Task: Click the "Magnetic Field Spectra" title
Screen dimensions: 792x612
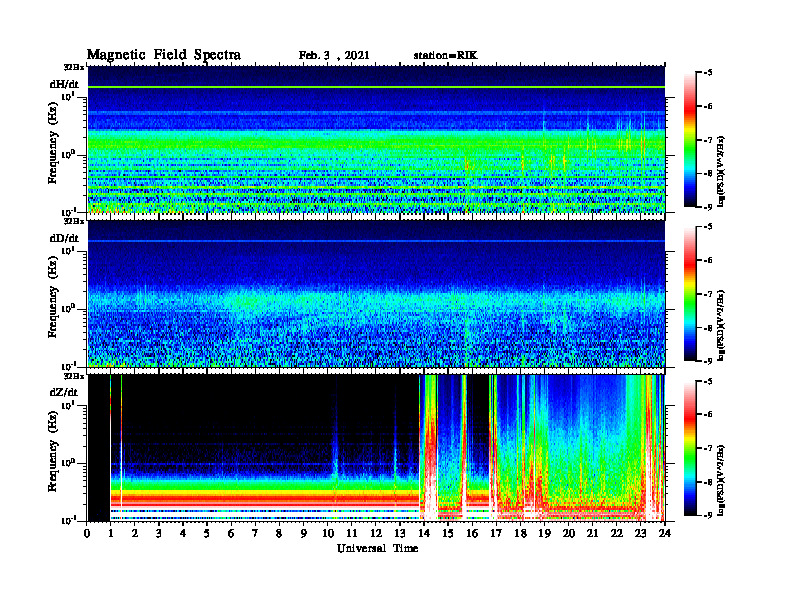Action: click(164, 55)
